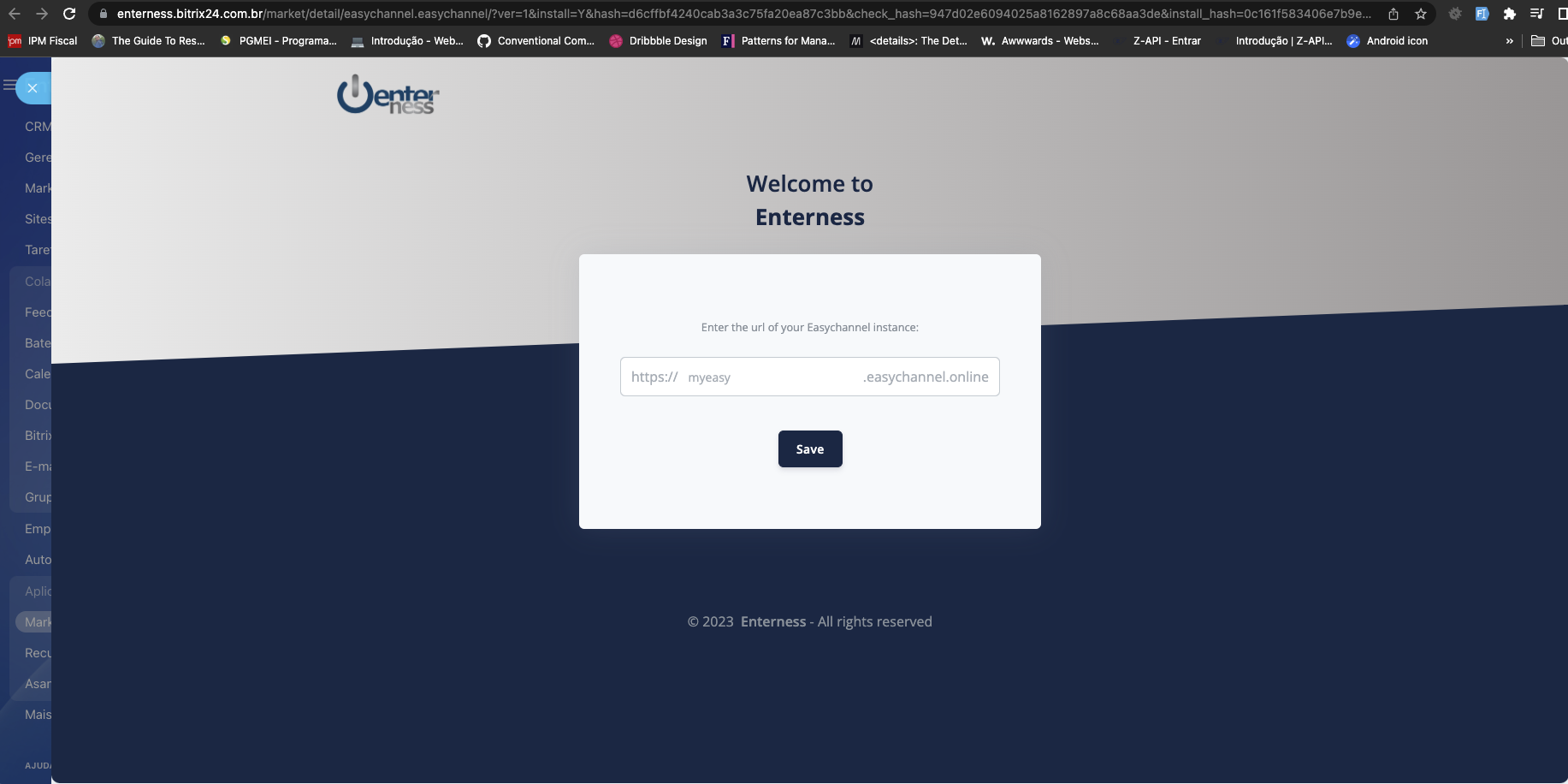This screenshot has width=1568, height=784.
Task: Click the share icon in the address bar
Action: coord(1393,14)
